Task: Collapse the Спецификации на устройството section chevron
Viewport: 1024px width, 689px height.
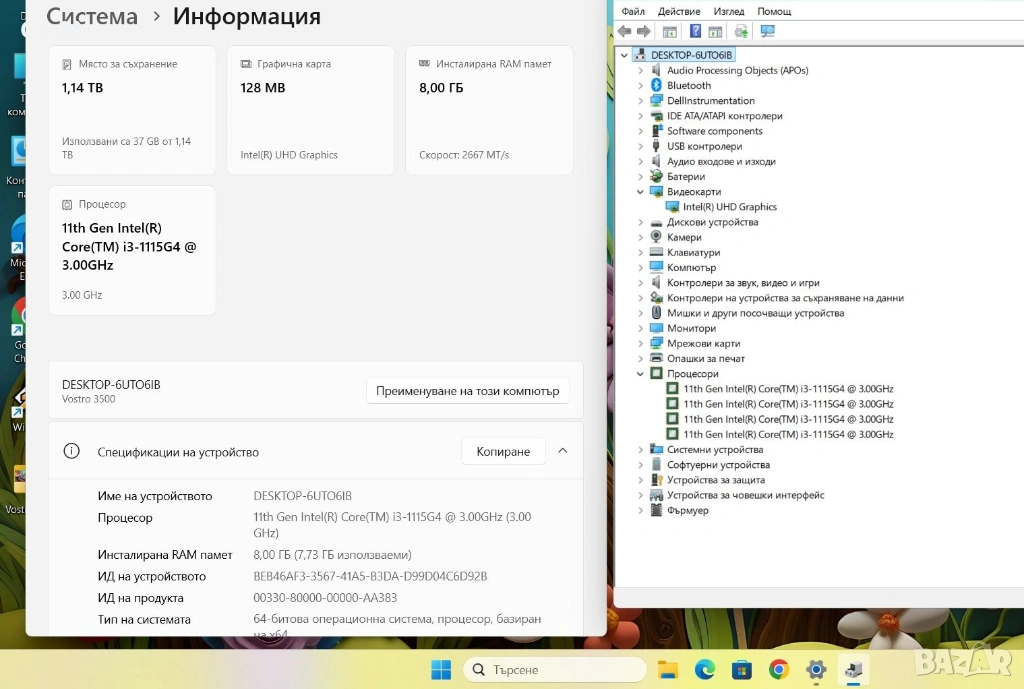Action: [563, 451]
